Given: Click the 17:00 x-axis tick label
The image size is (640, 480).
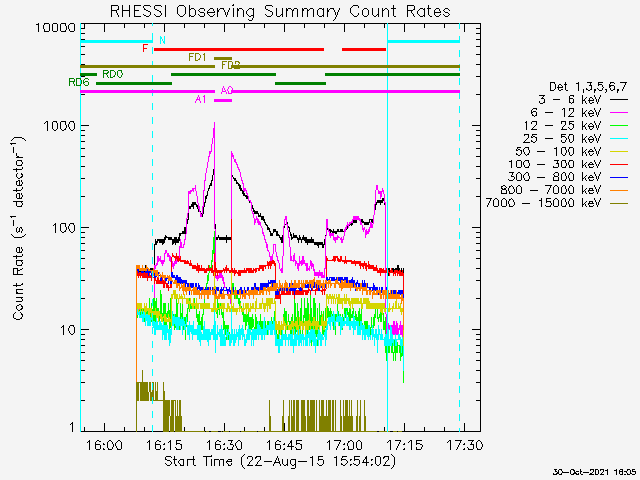Looking at the screenshot, I should [344, 444].
